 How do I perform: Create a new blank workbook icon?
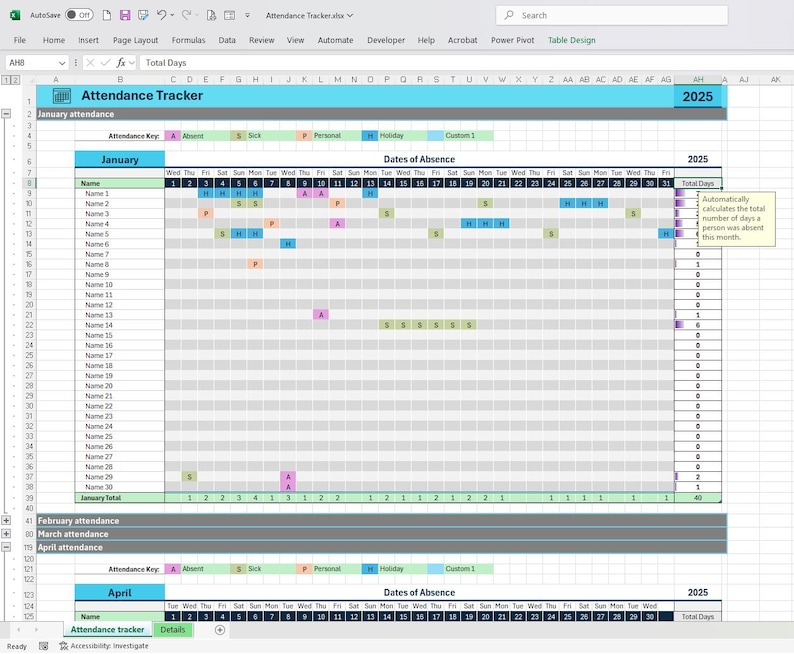tap(107, 15)
